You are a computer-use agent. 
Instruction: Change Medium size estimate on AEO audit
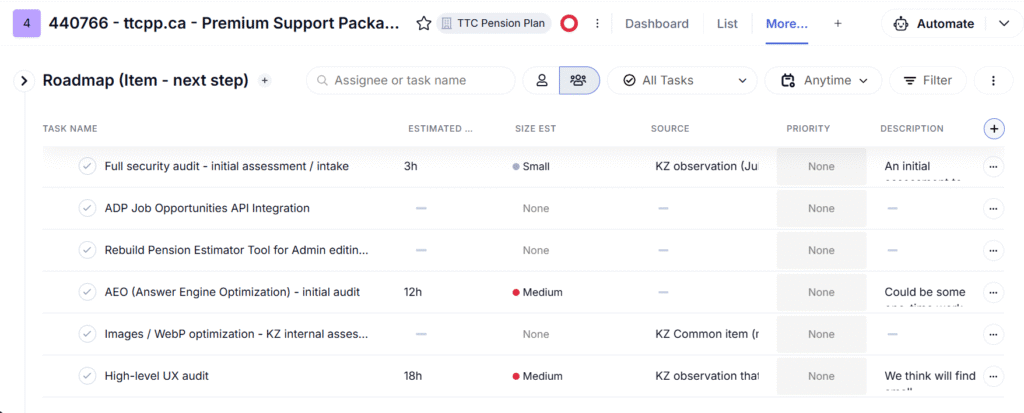pyautogui.click(x=537, y=292)
